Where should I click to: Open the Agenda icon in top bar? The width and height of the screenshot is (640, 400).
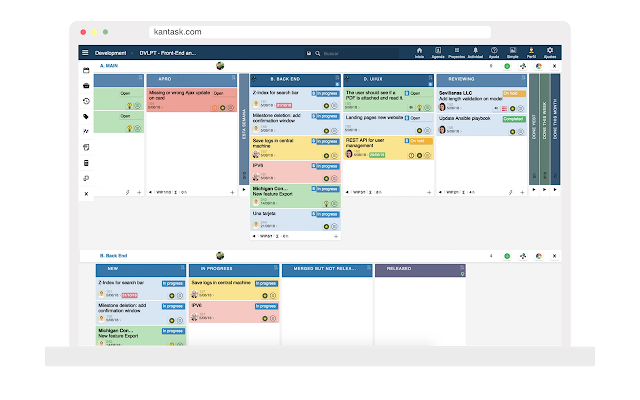click(438, 53)
